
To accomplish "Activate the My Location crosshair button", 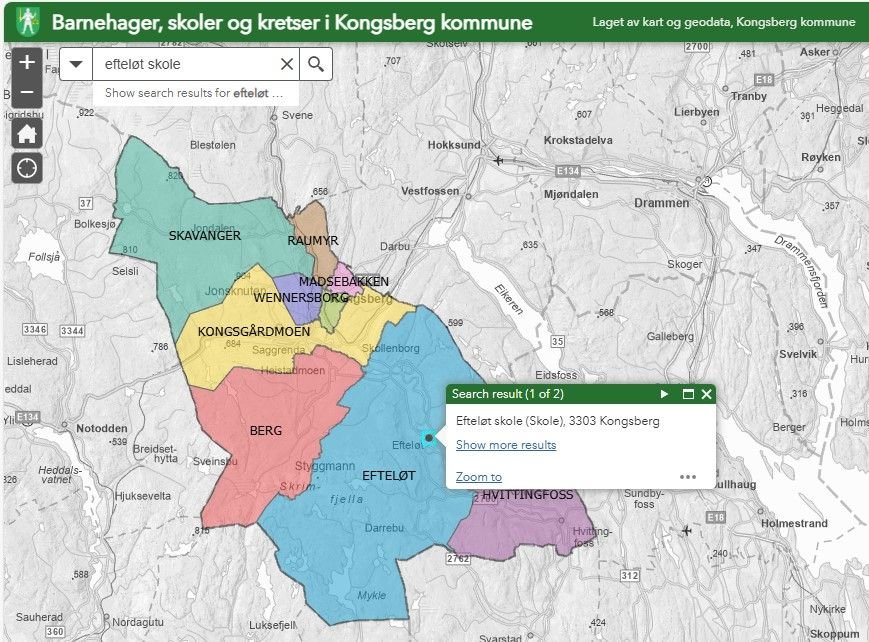I will (27, 168).
